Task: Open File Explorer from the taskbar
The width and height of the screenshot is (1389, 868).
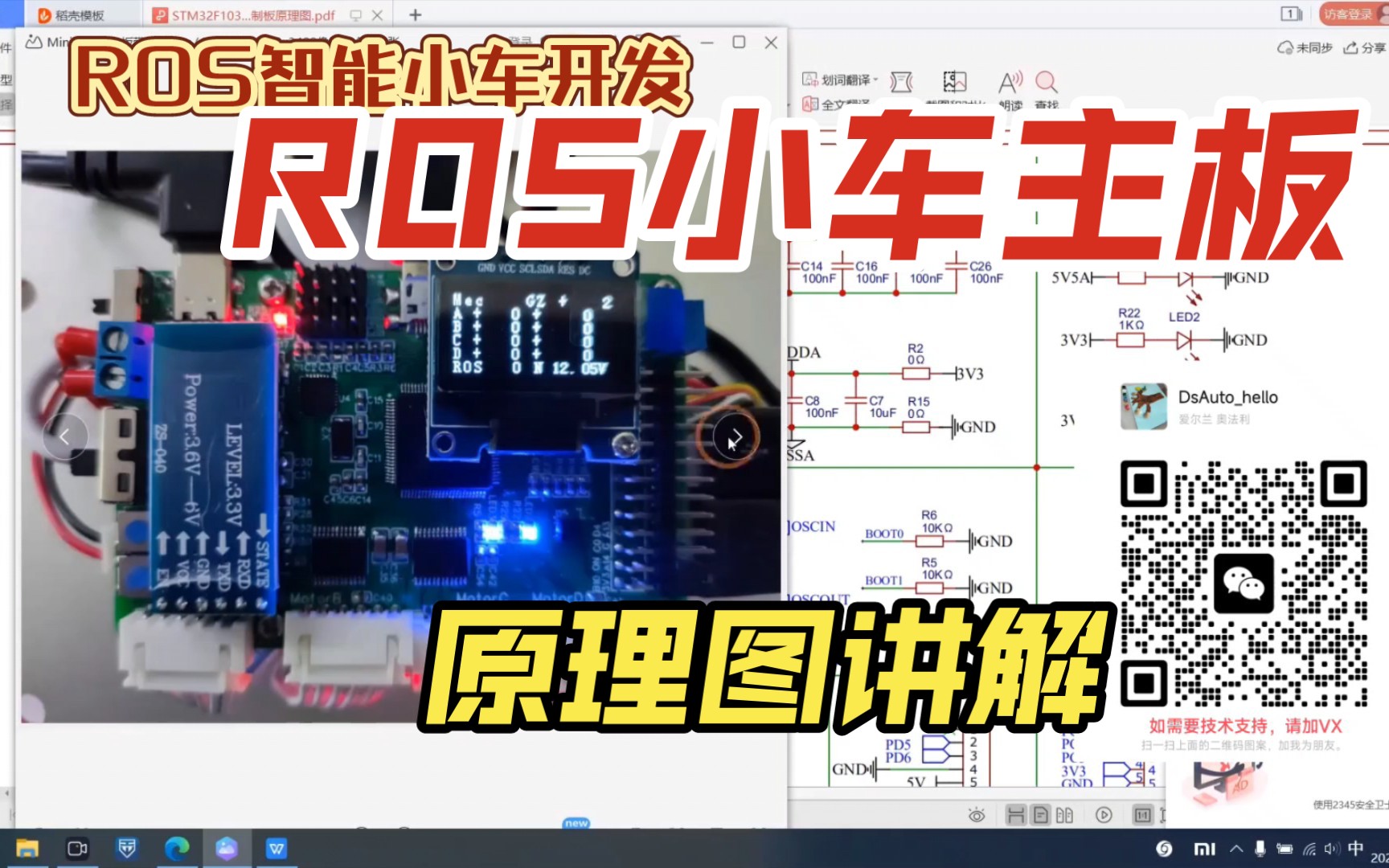Action: [x=27, y=848]
